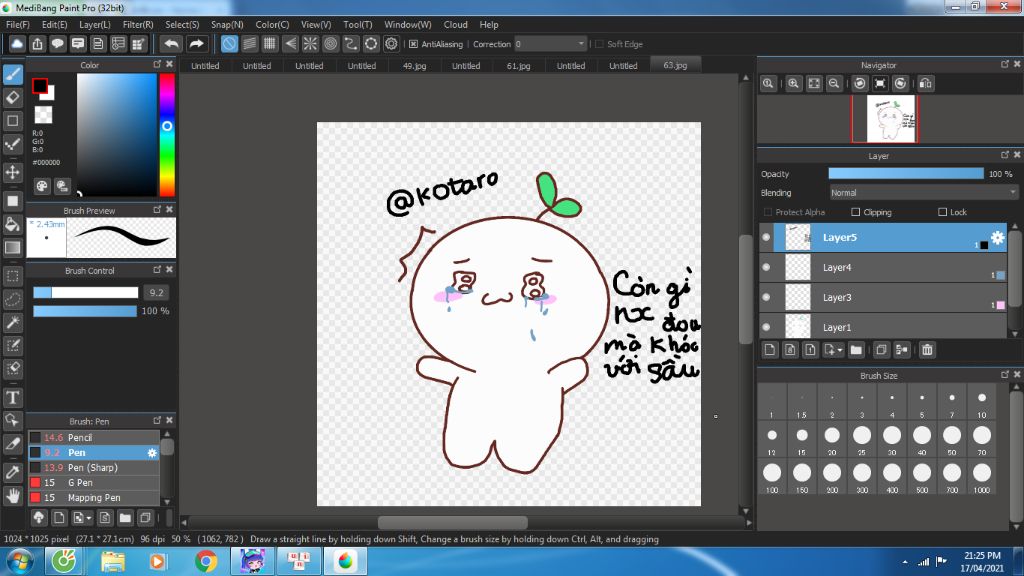Image resolution: width=1024 pixels, height=576 pixels.
Task: Select the Pen (Sharp) brush
Action: pos(94,468)
